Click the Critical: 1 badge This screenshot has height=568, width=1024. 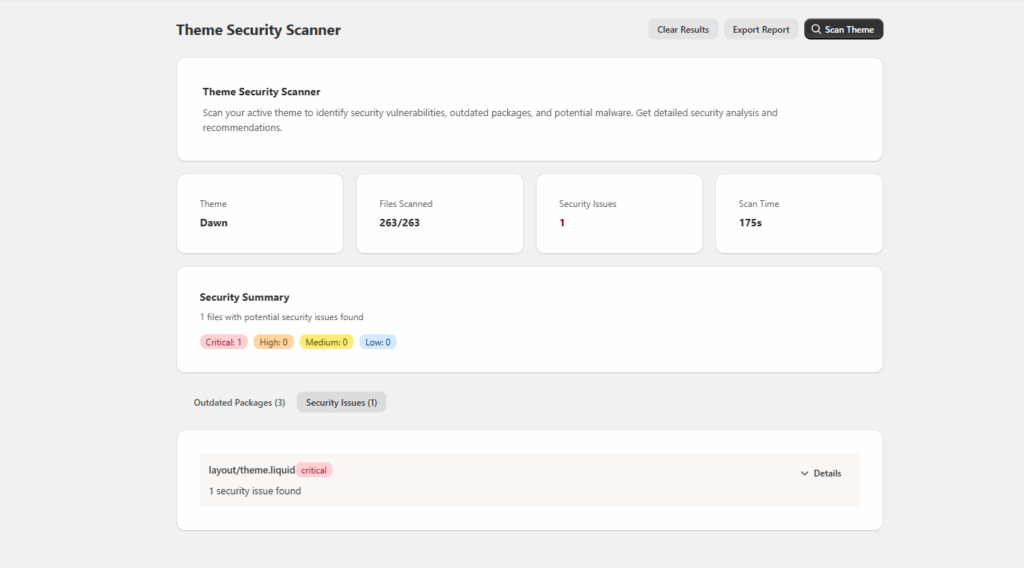[x=223, y=342]
